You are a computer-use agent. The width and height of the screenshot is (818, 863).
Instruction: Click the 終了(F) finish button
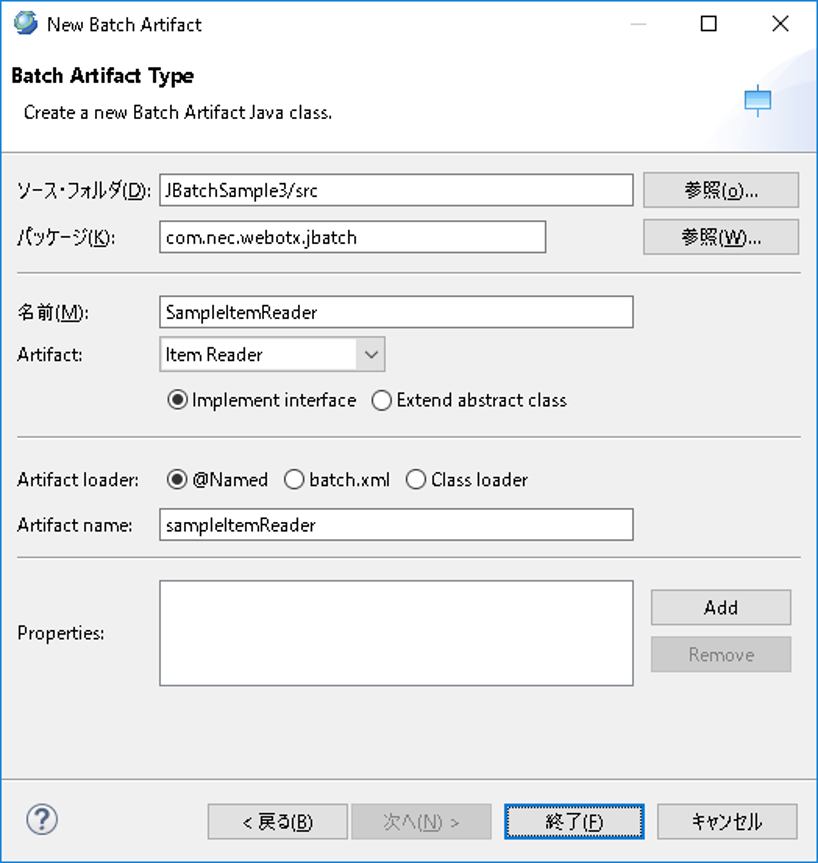coord(574,822)
